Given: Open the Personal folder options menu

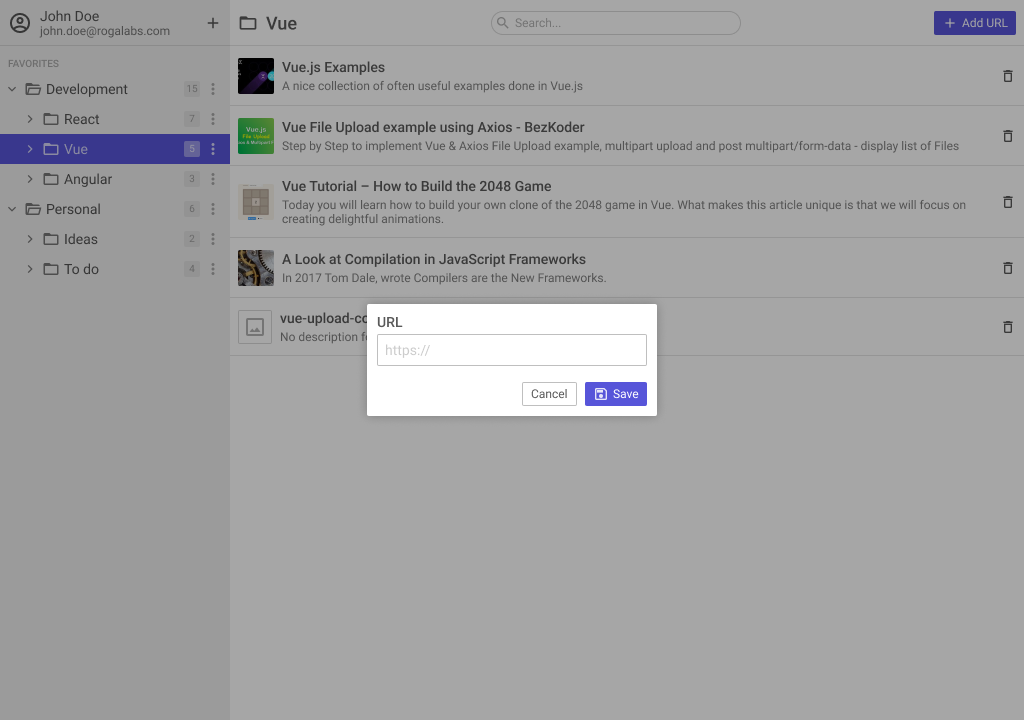Looking at the screenshot, I should tap(213, 209).
